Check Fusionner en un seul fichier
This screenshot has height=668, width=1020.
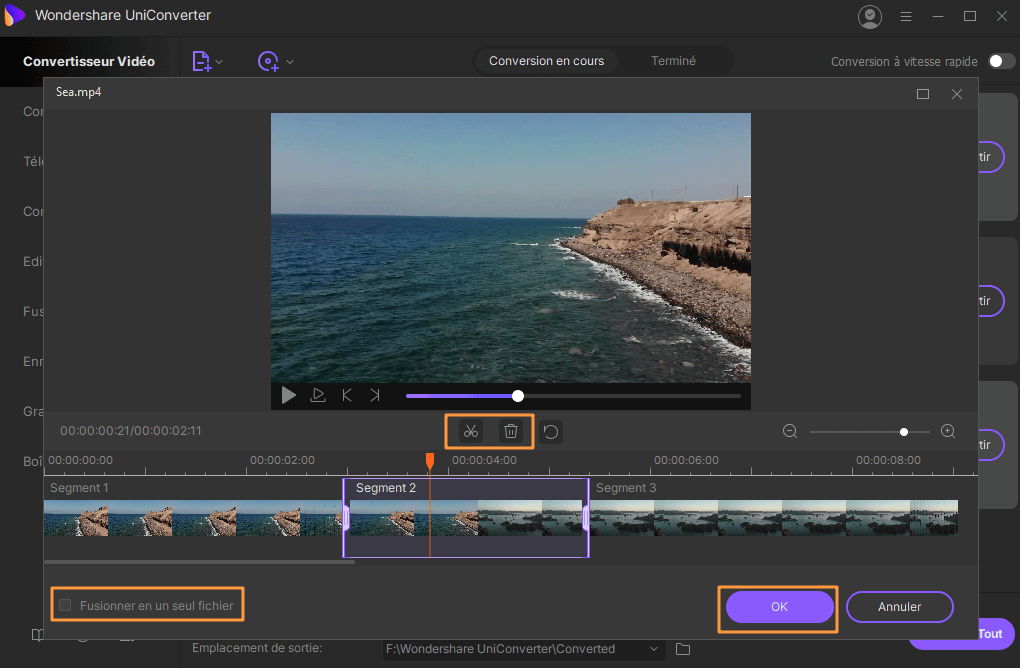[x=66, y=605]
